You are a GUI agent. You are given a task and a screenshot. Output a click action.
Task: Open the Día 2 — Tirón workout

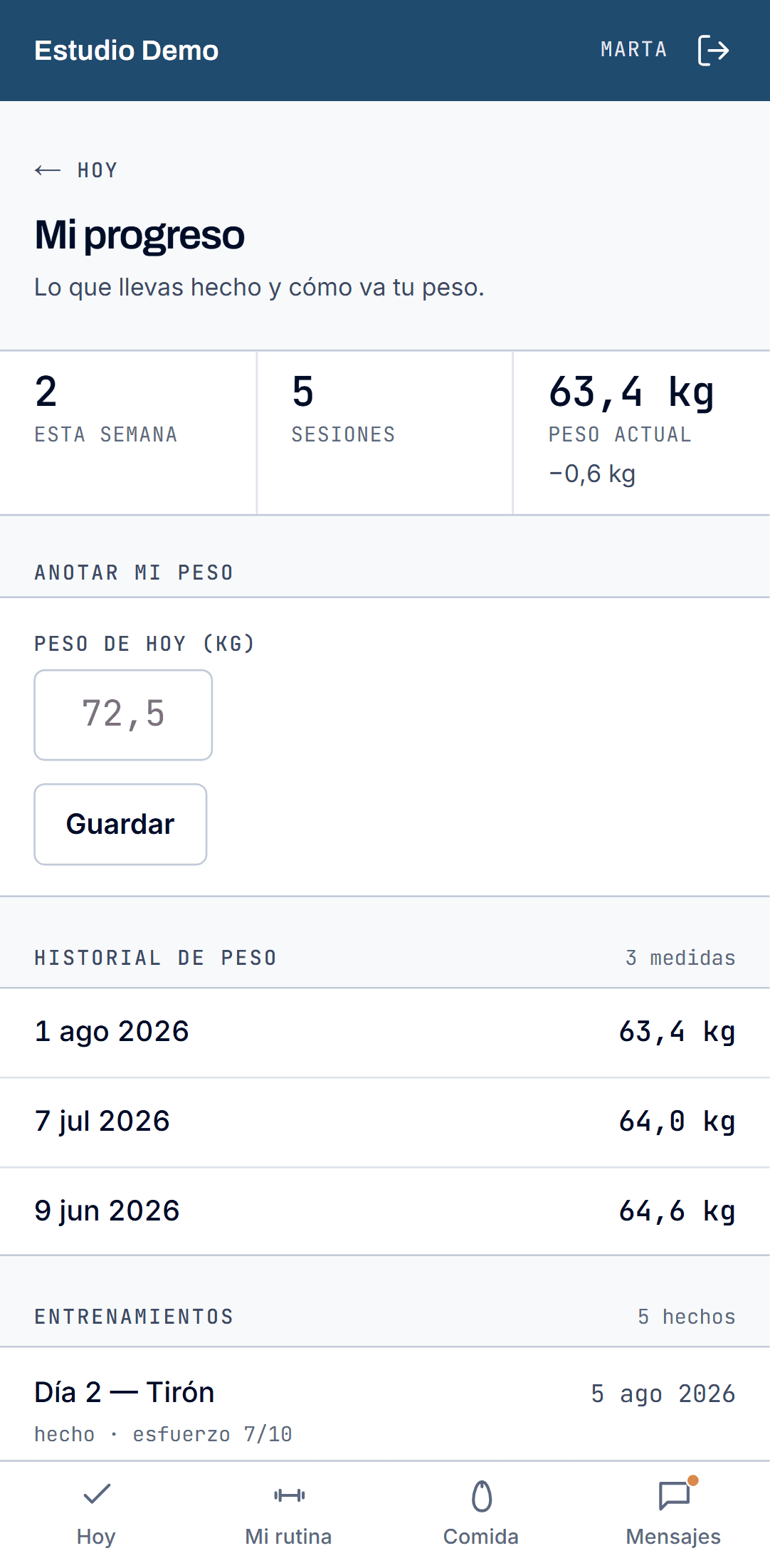[x=385, y=1405]
